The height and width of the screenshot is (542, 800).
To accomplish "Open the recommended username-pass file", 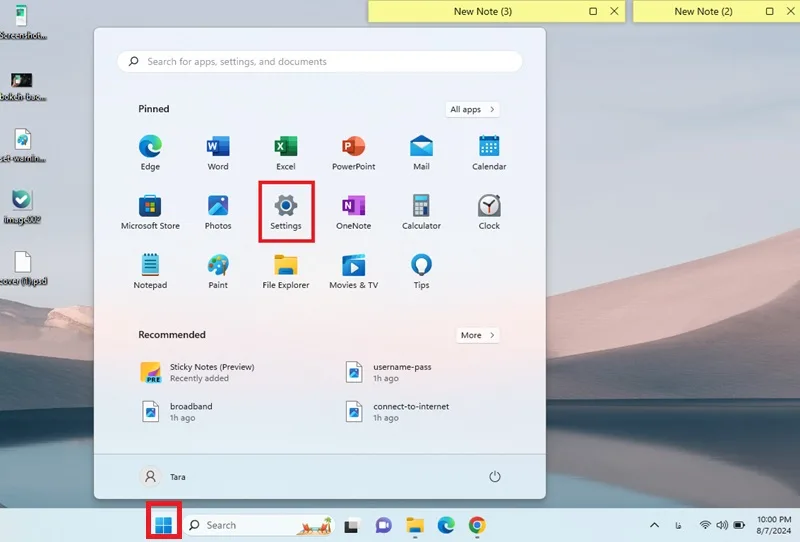I will click(389, 372).
